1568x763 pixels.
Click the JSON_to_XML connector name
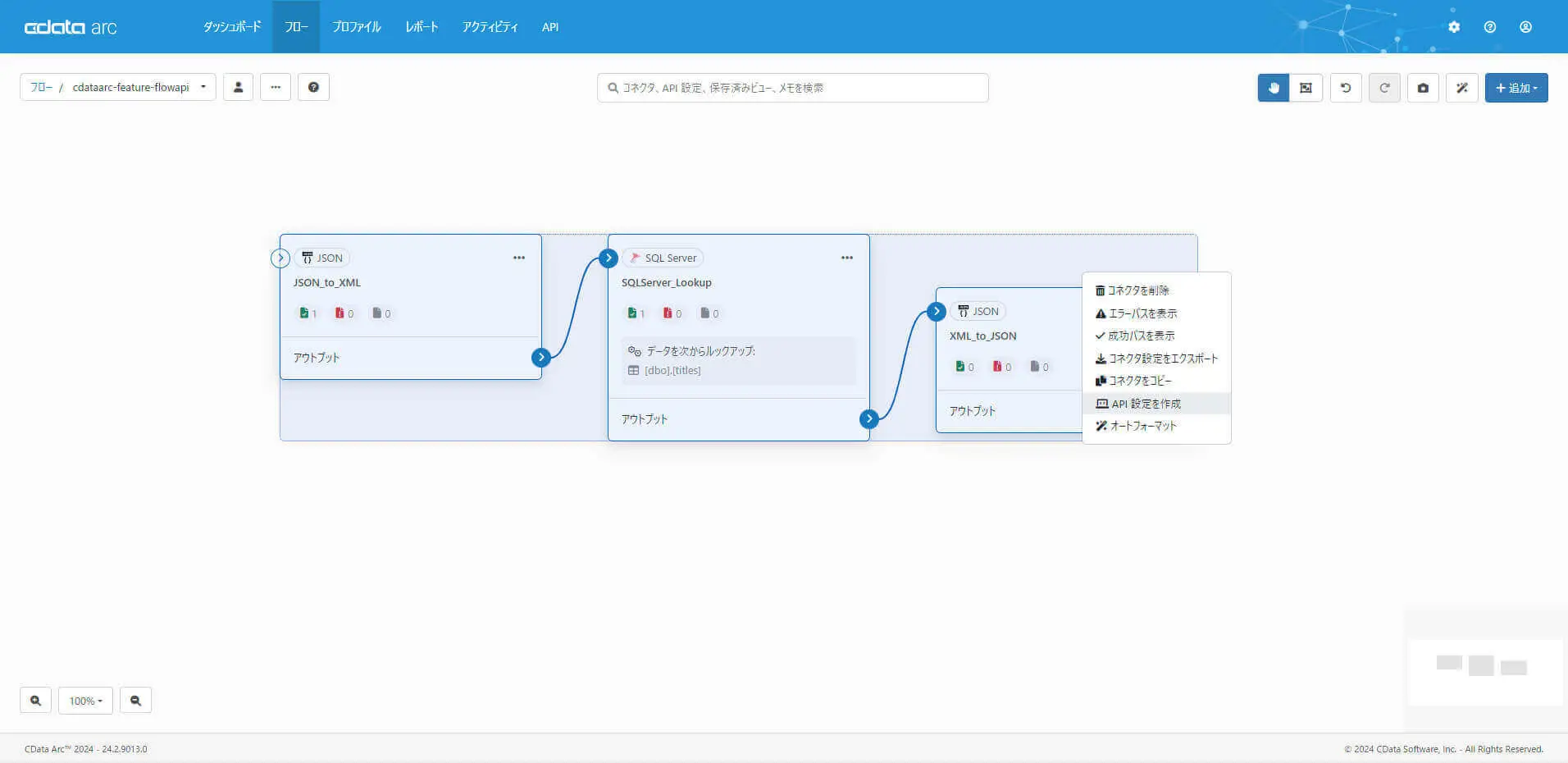[327, 282]
